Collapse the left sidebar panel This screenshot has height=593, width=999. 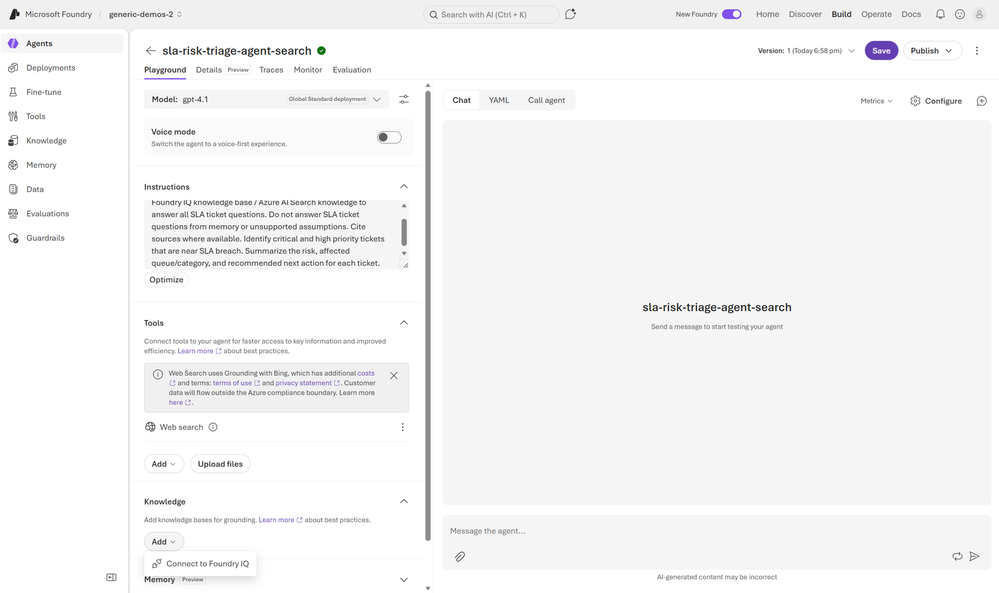click(111, 577)
